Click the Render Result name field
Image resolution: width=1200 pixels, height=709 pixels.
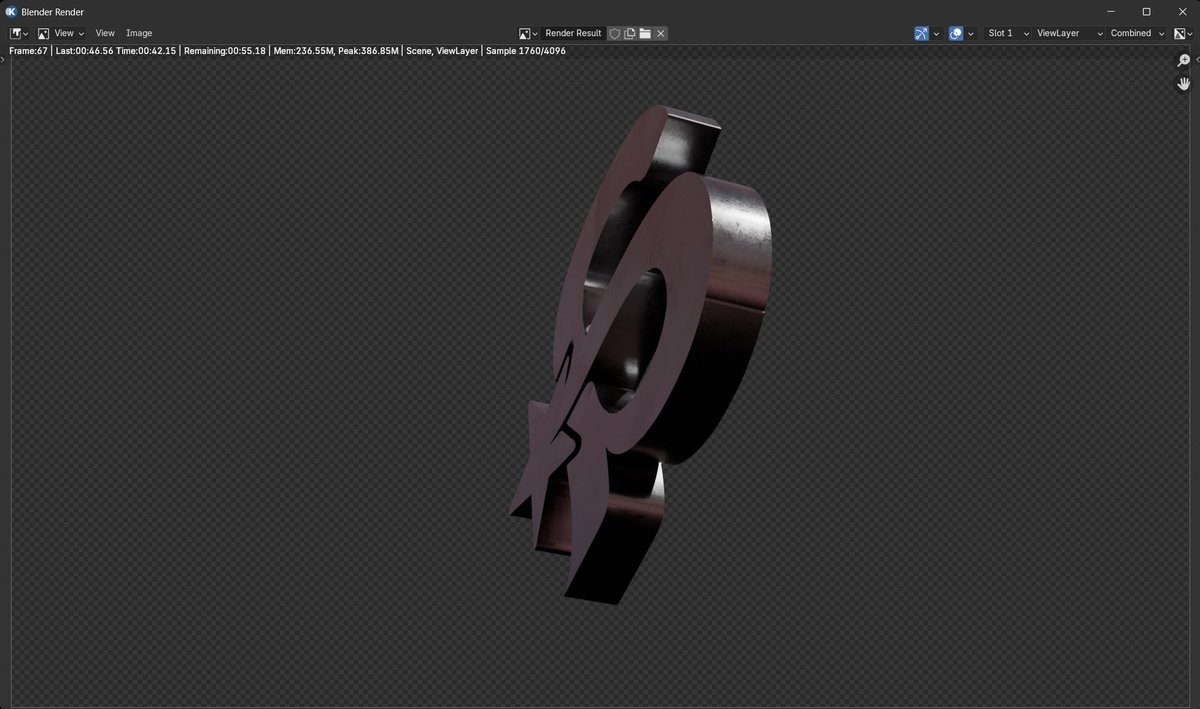573,33
